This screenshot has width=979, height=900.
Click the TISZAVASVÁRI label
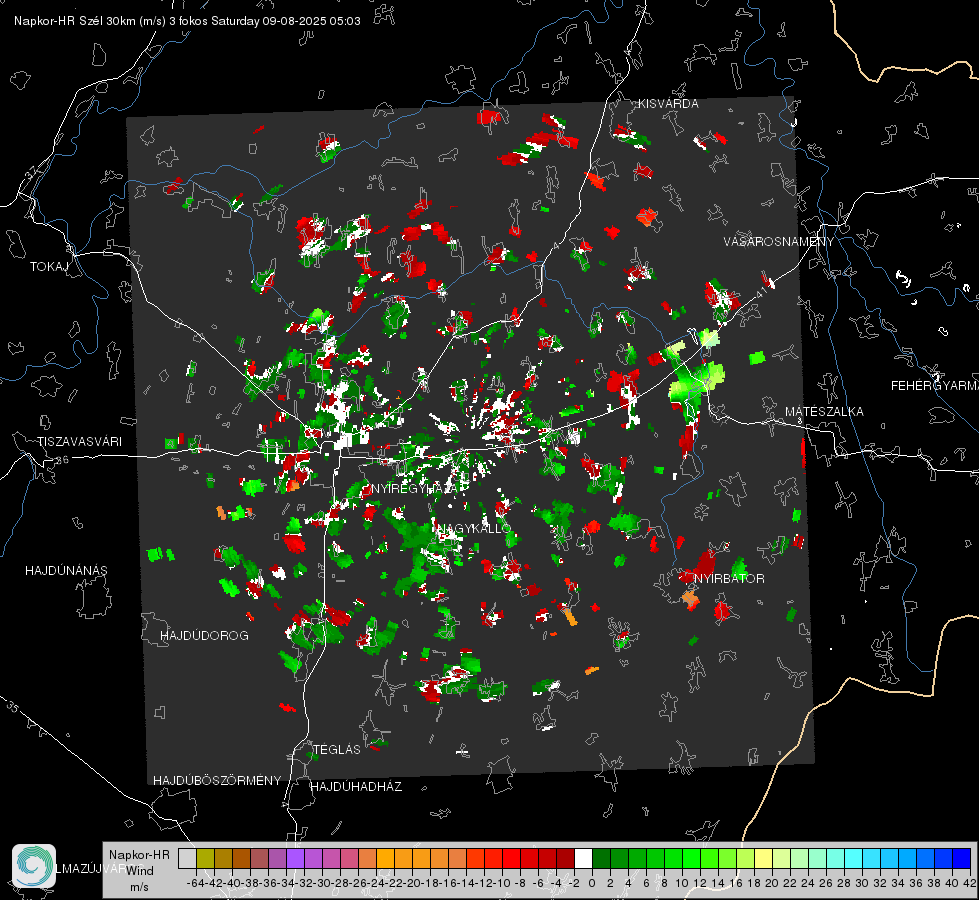80,442
